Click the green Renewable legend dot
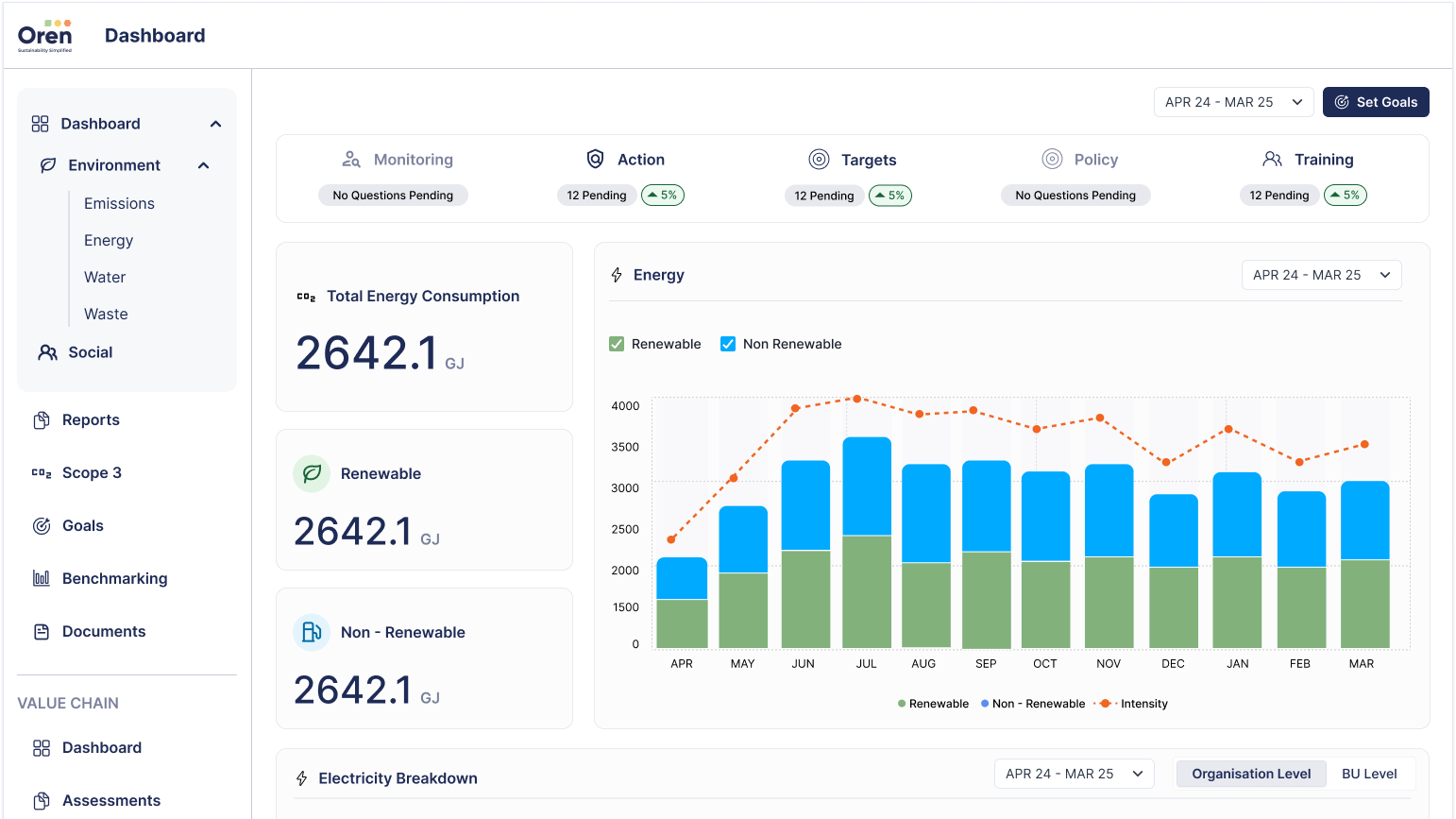 click(902, 704)
